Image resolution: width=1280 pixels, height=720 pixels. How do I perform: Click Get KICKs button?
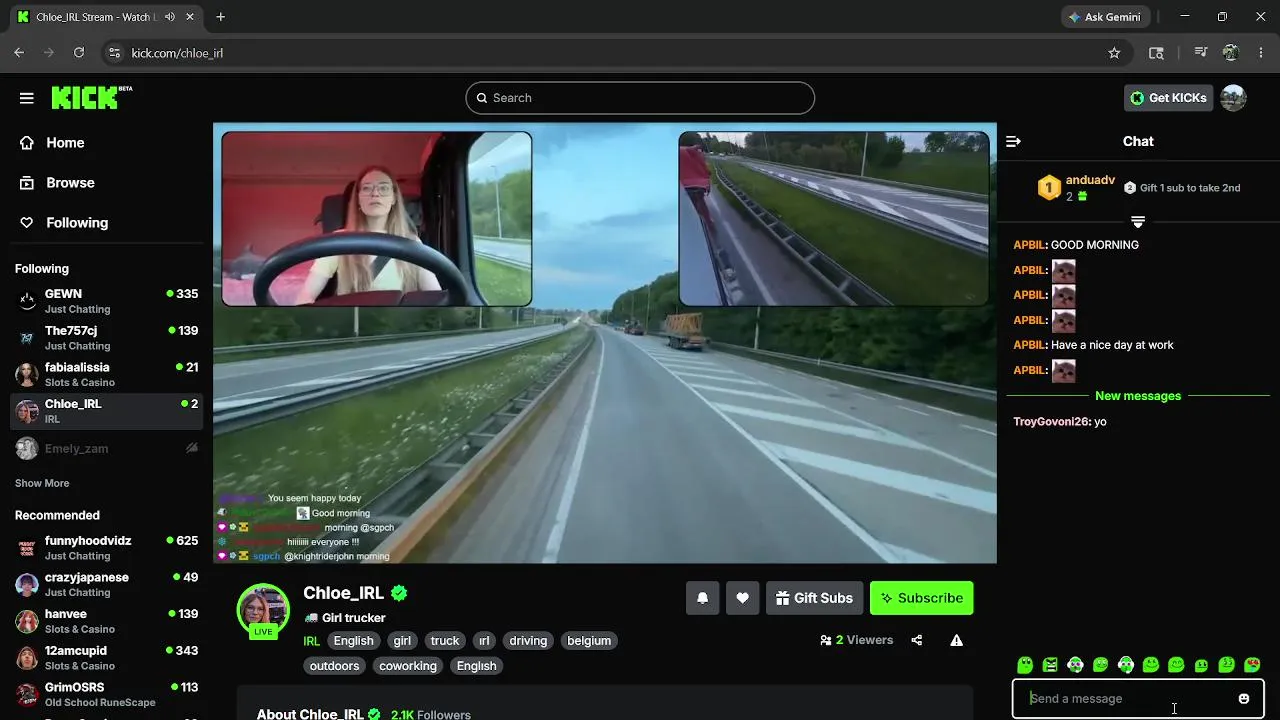[1168, 98]
